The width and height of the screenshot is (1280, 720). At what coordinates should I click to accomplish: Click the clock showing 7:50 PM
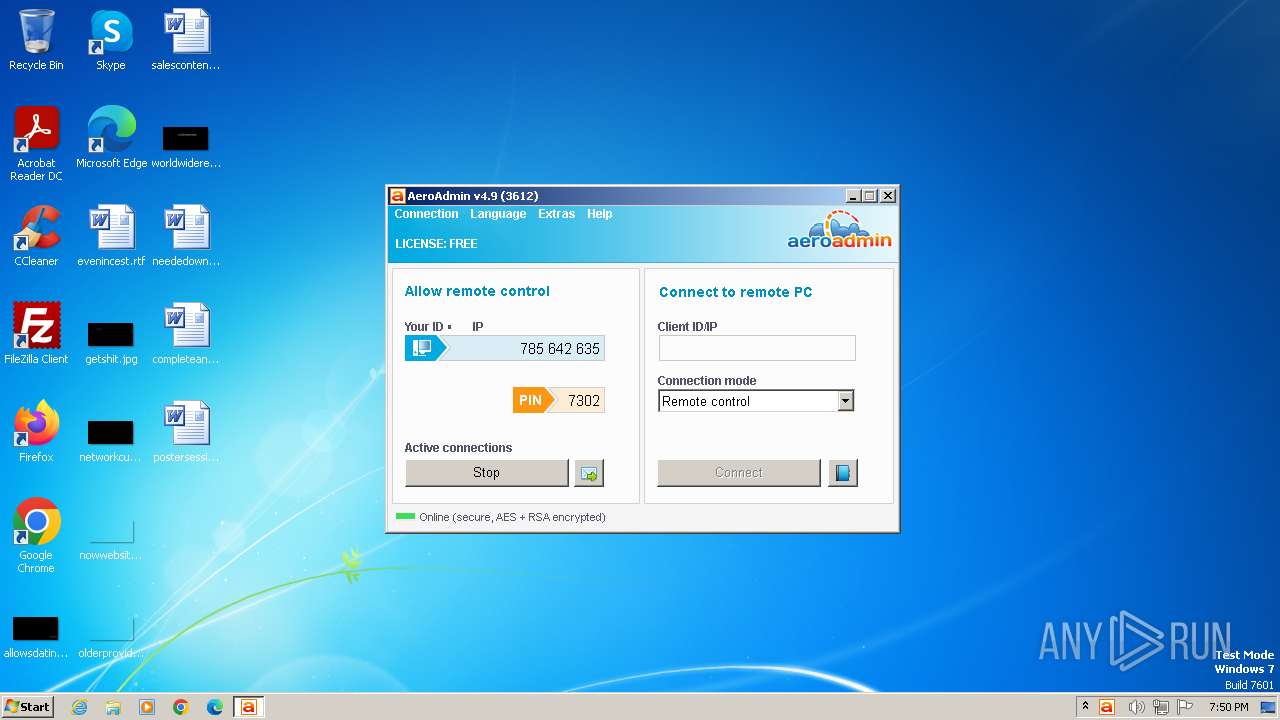(x=1228, y=707)
